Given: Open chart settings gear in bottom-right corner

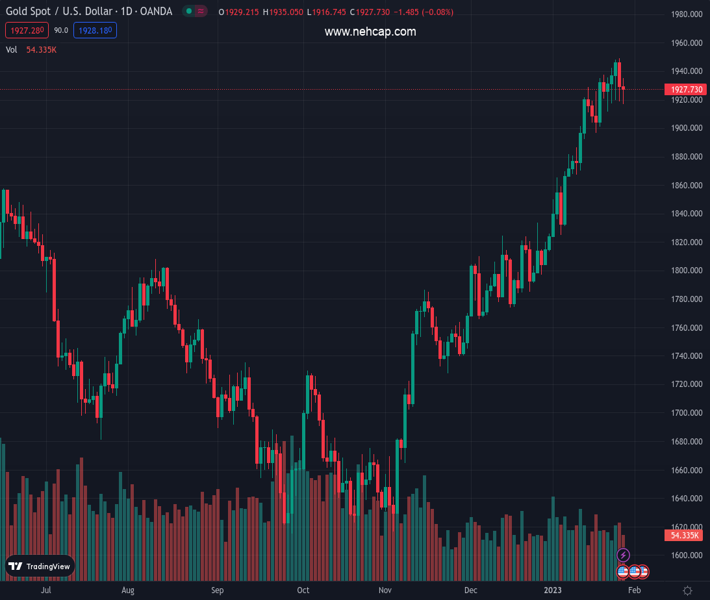Looking at the screenshot, I should pos(687,591).
